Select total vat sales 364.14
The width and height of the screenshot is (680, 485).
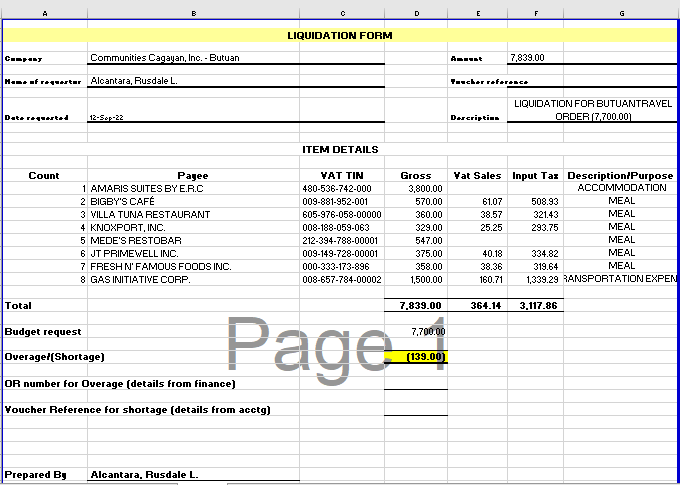(477, 306)
